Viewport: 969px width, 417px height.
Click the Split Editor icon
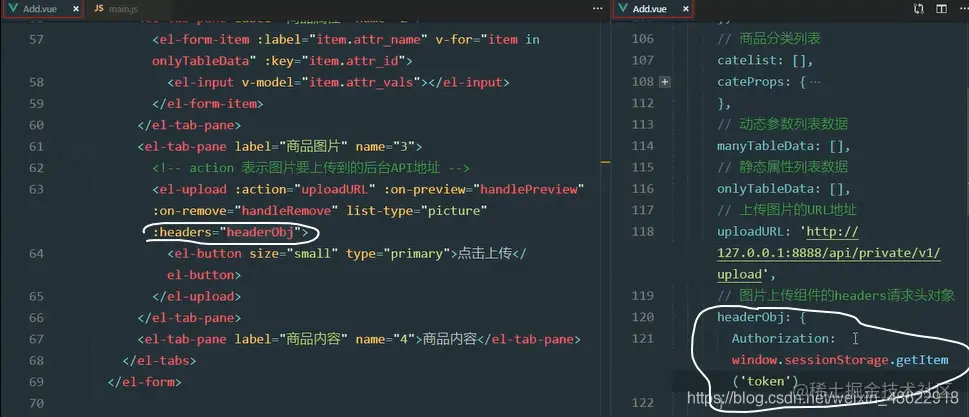click(941, 9)
